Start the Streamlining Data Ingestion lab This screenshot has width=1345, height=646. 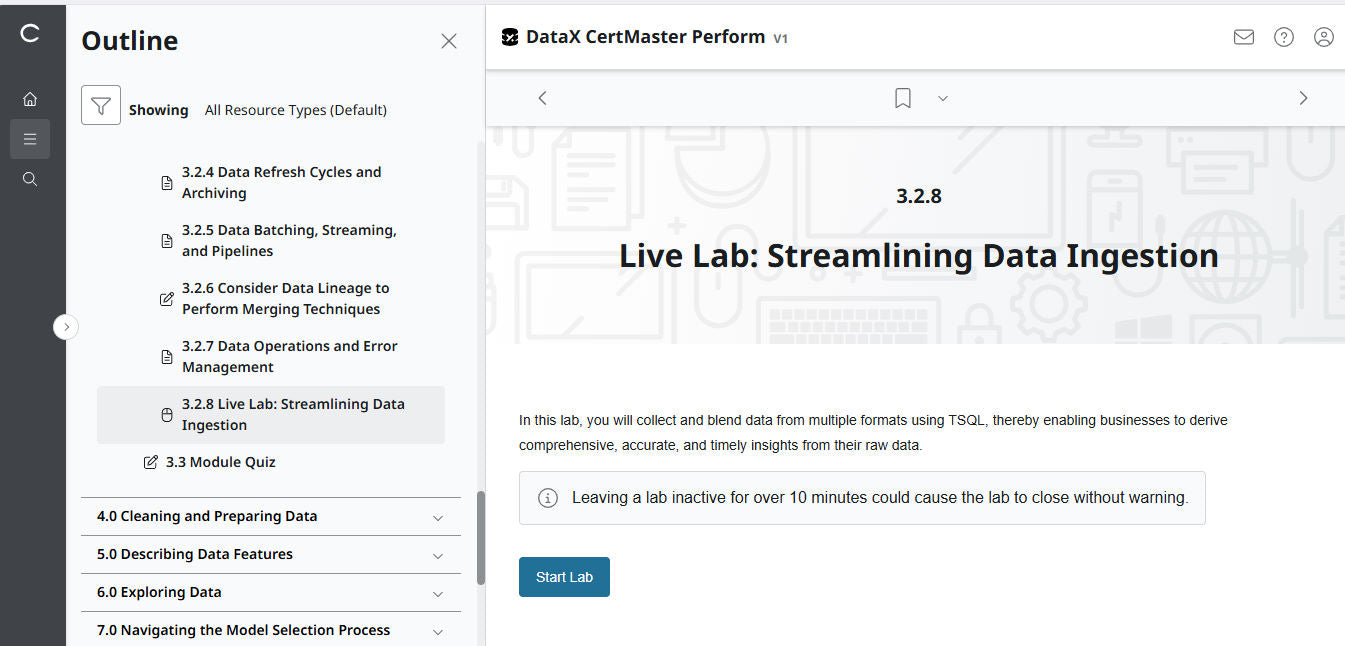pyautogui.click(x=564, y=576)
